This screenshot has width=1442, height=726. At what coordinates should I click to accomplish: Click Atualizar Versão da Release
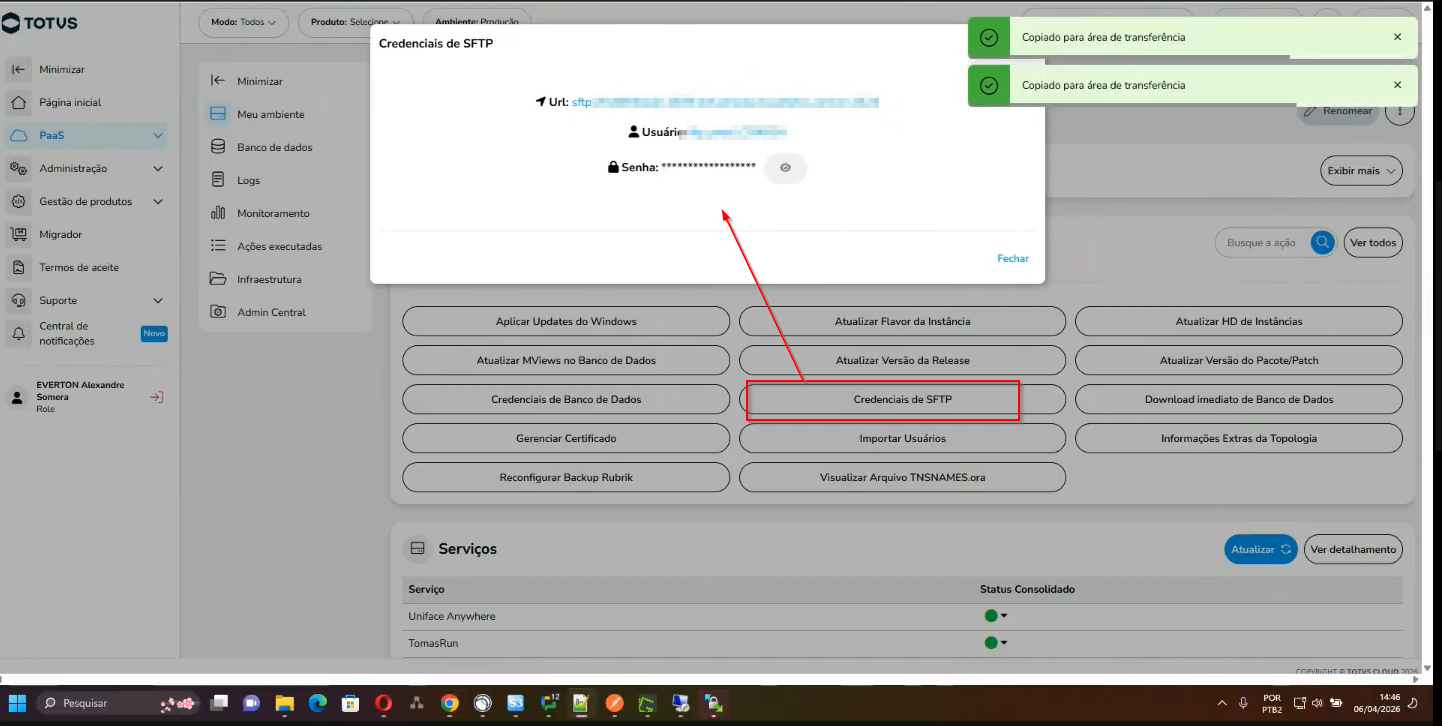click(x=902, y=360)
